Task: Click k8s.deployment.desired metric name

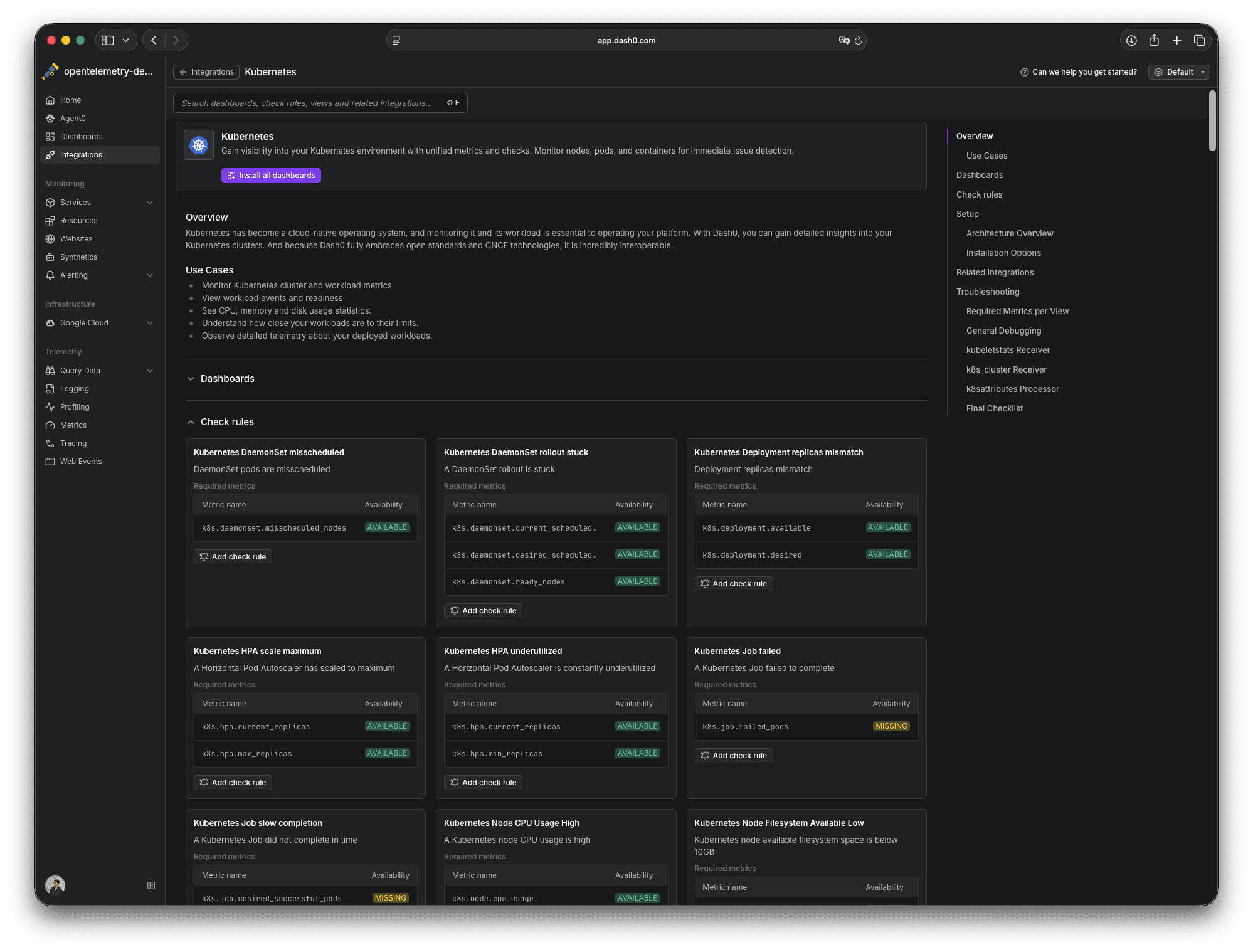Action: tap(752, 555)
